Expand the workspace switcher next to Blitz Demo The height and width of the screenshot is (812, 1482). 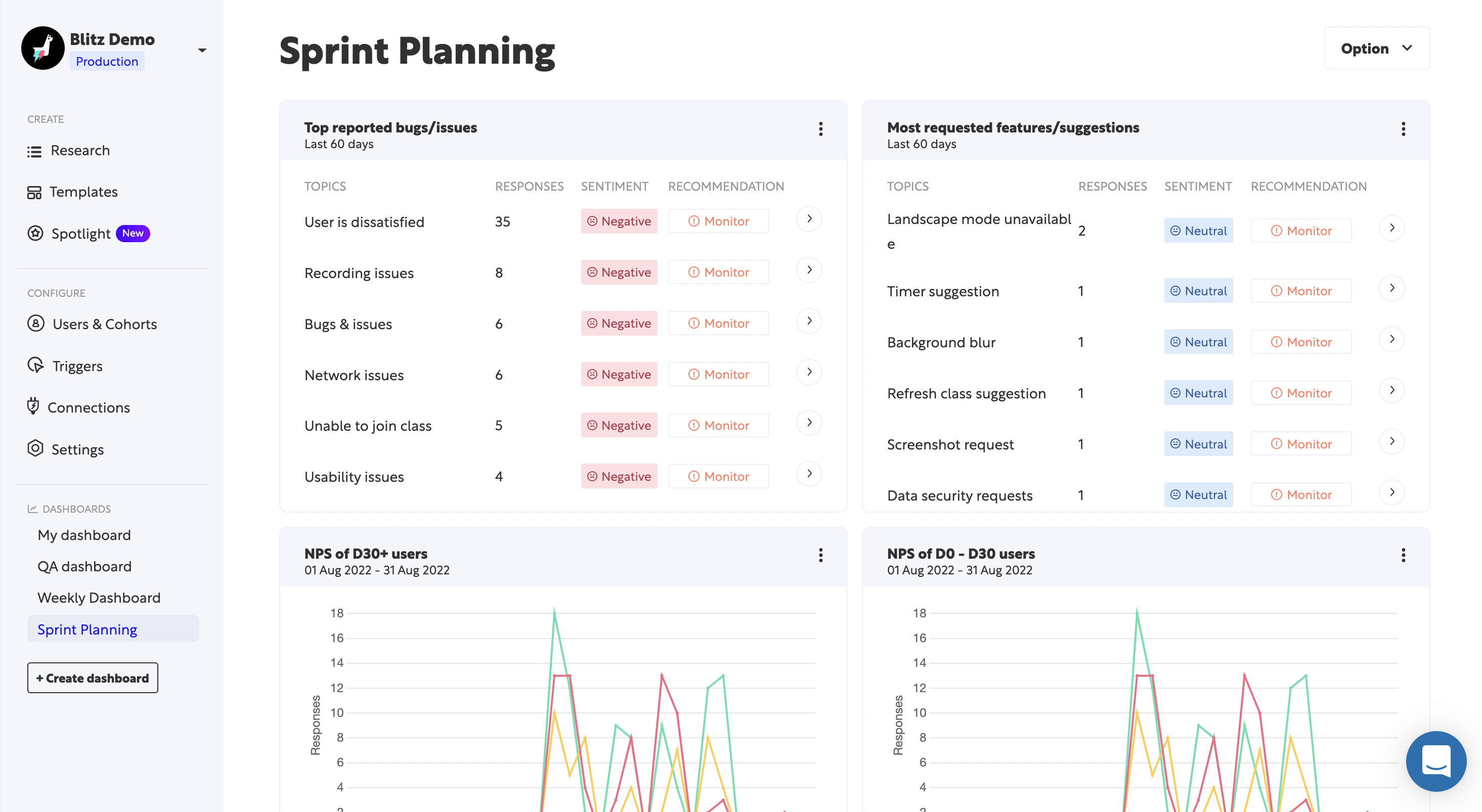pos(202,50)
